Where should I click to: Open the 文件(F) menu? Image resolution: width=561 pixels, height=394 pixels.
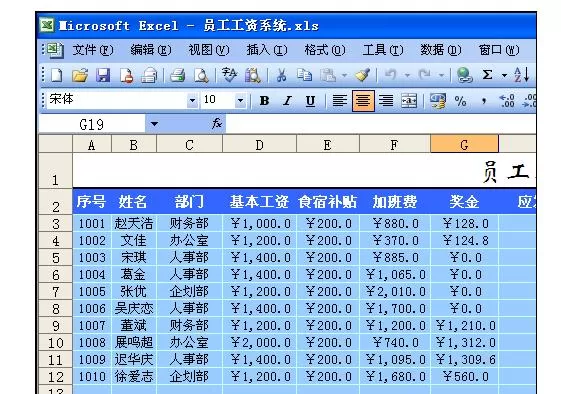click(x=93, y=50)
